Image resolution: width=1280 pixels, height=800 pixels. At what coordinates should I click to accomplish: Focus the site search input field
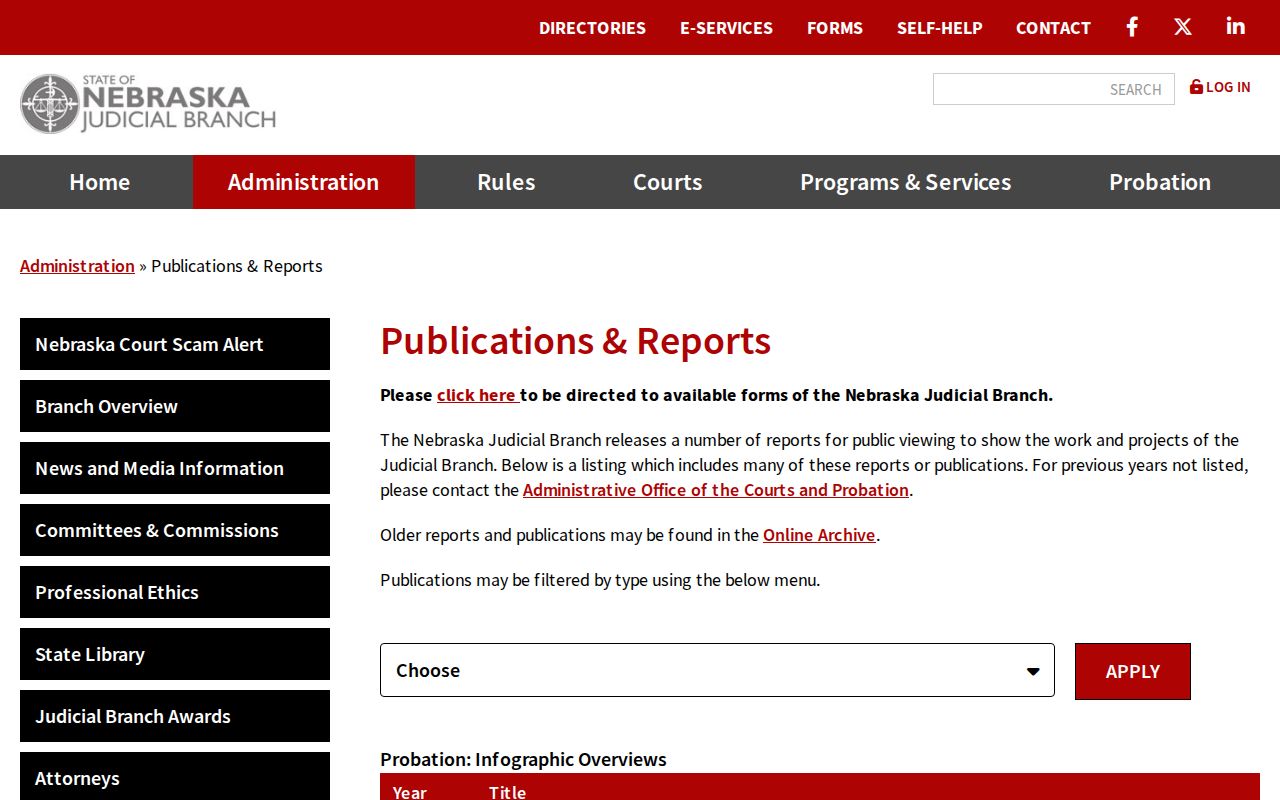point(1054,89)
